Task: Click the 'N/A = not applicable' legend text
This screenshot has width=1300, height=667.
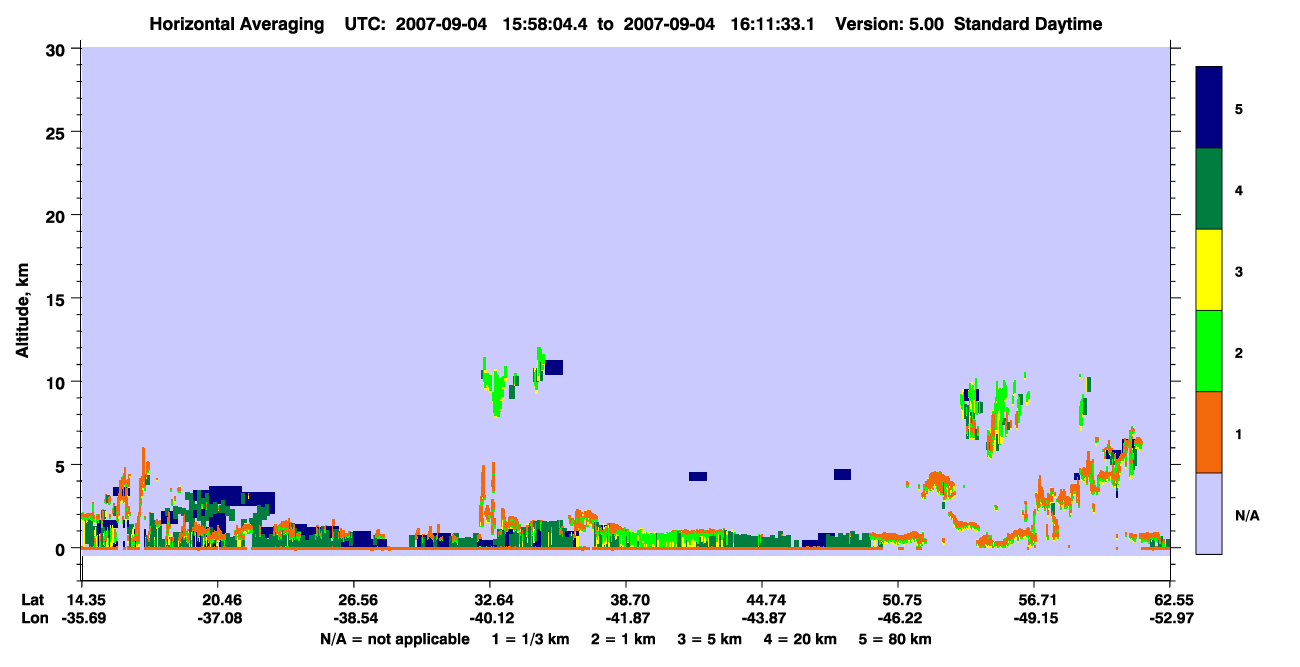Action: click(x=395, y=638)
